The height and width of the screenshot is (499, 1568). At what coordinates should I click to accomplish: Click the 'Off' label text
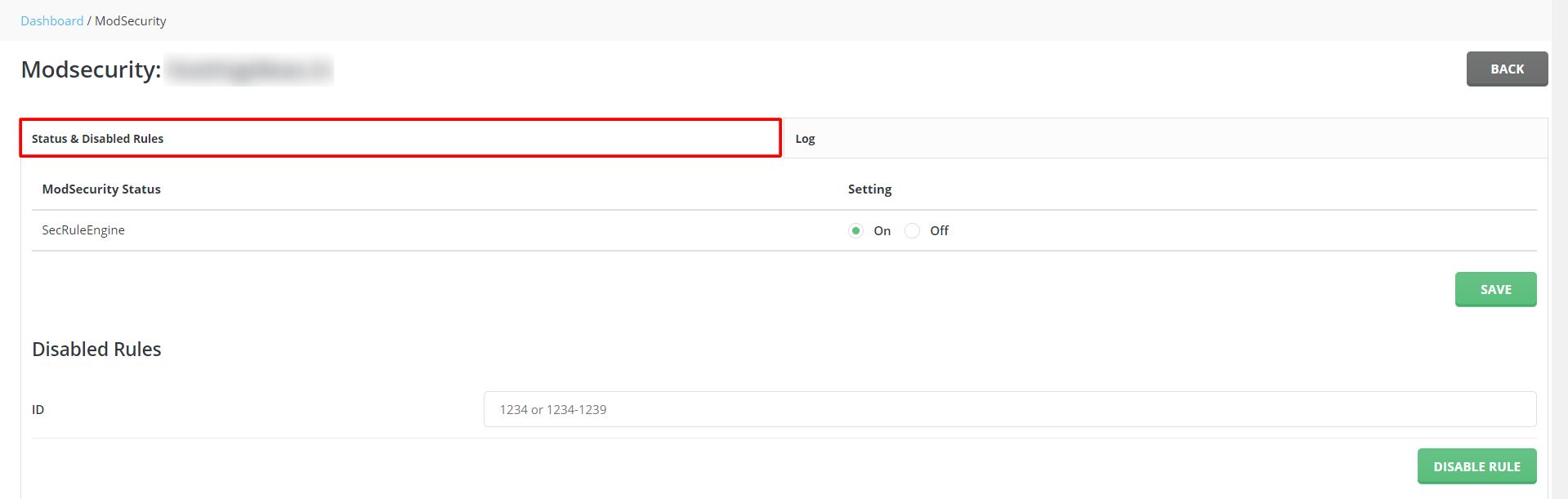click(x=939, y=231)
